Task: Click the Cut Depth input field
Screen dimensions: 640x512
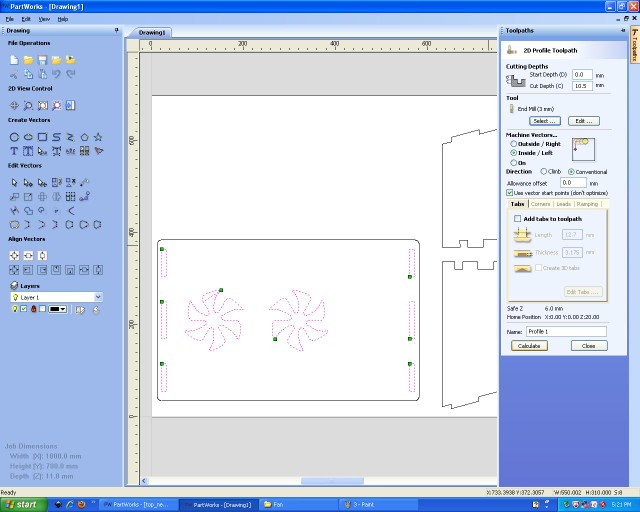Action: pyautogui.click(x=582, y=86)
